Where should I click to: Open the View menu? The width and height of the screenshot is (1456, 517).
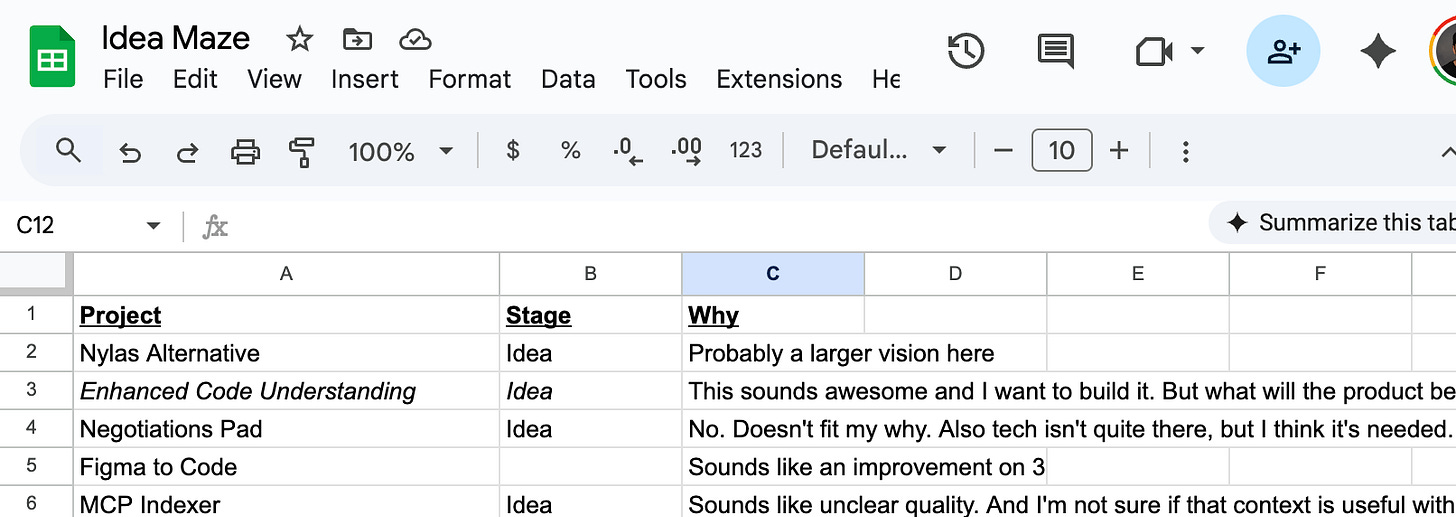pos(274,79)
